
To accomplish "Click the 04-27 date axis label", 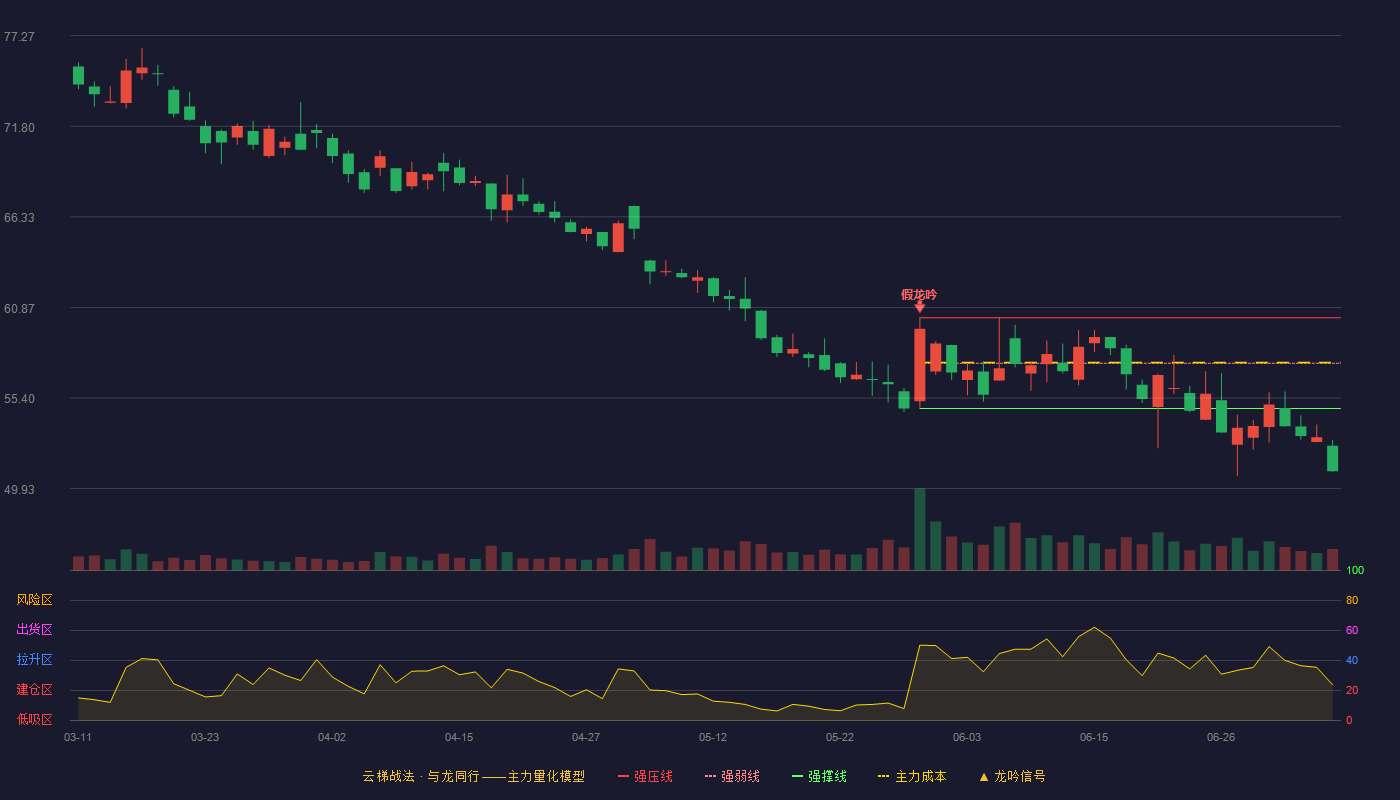I will coord(586,737).
